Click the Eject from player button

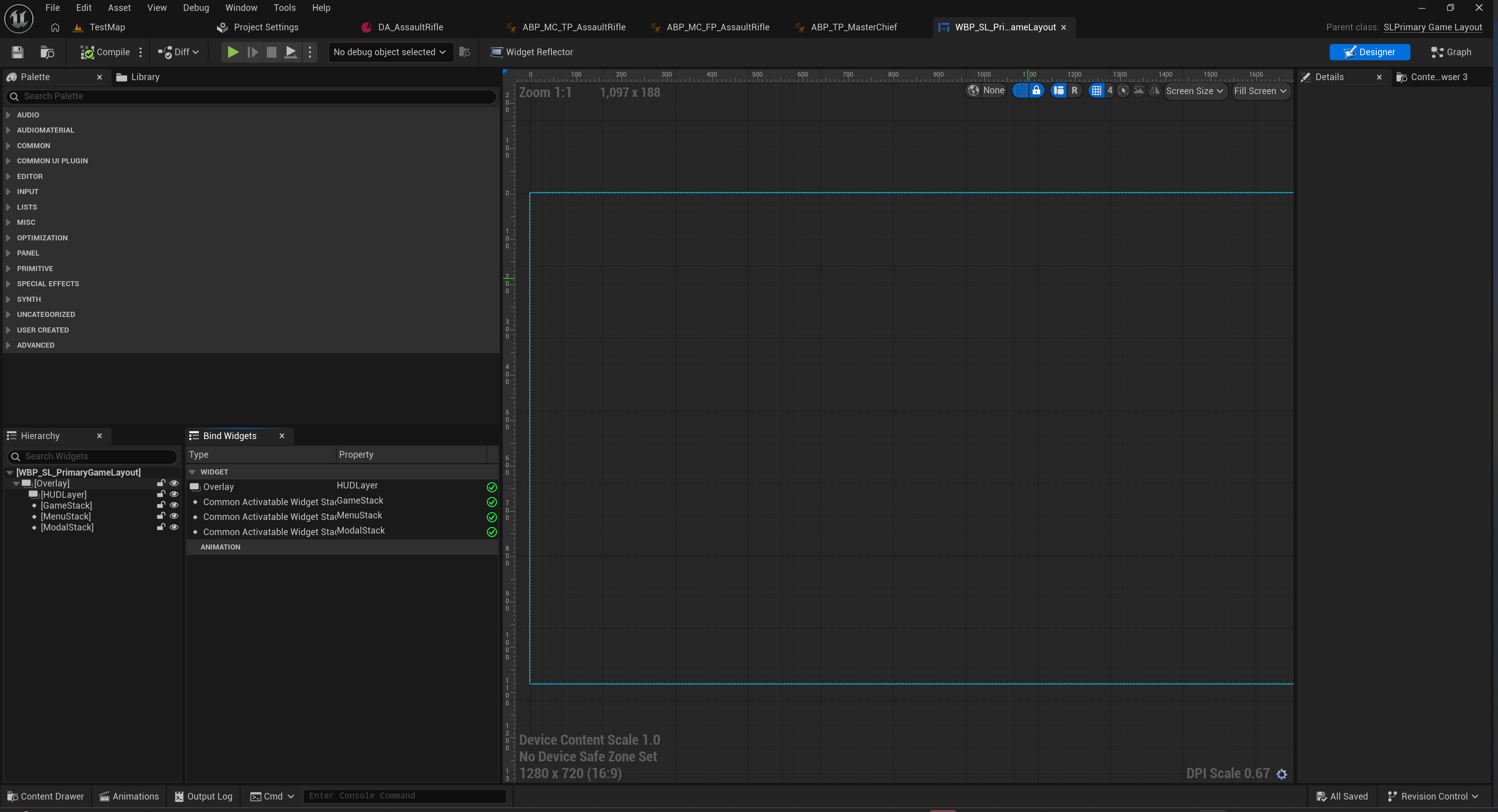291,52
